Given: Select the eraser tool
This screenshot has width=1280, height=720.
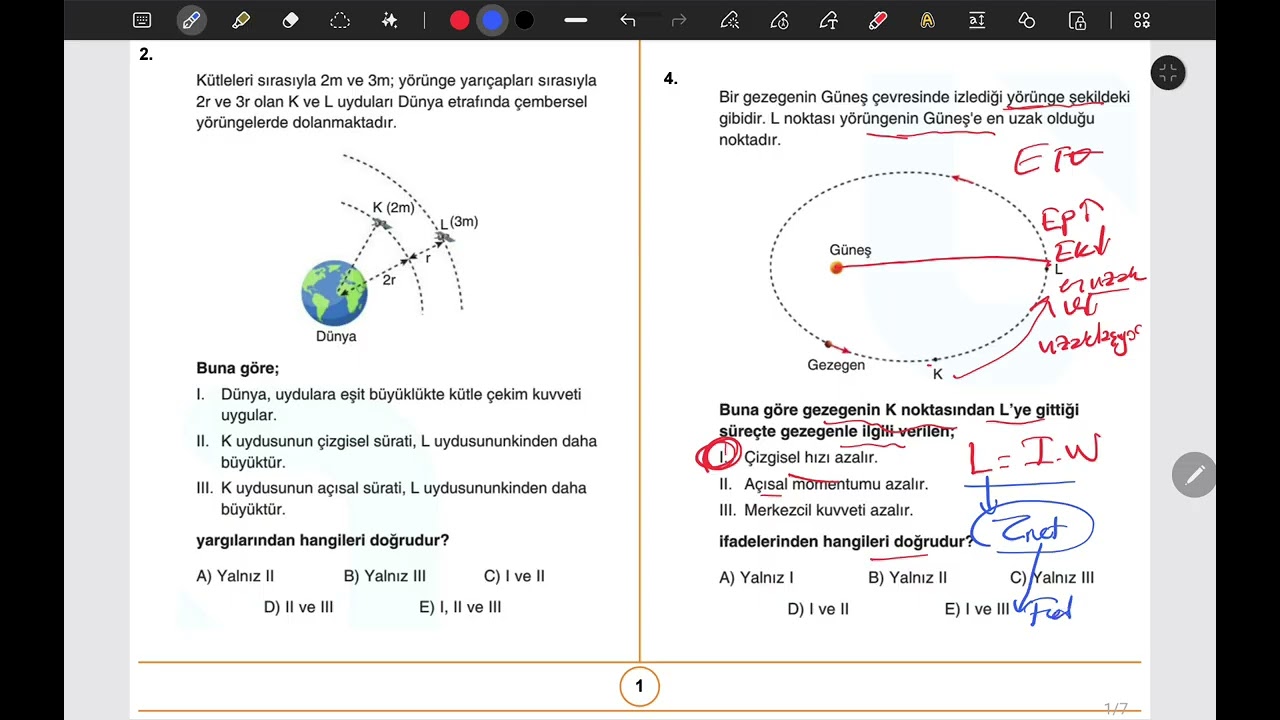Looking at the screenshot, I should point(290,20).
